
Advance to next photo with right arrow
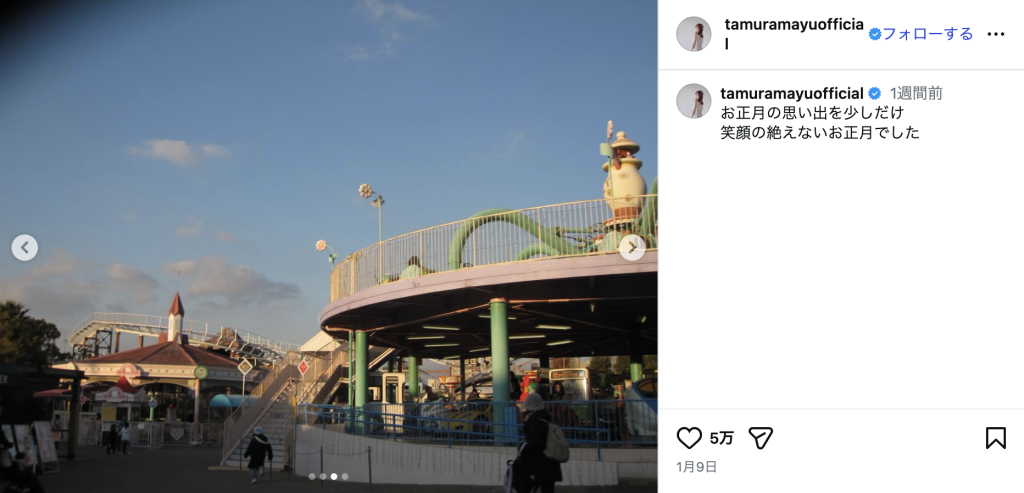coord(632,247)
